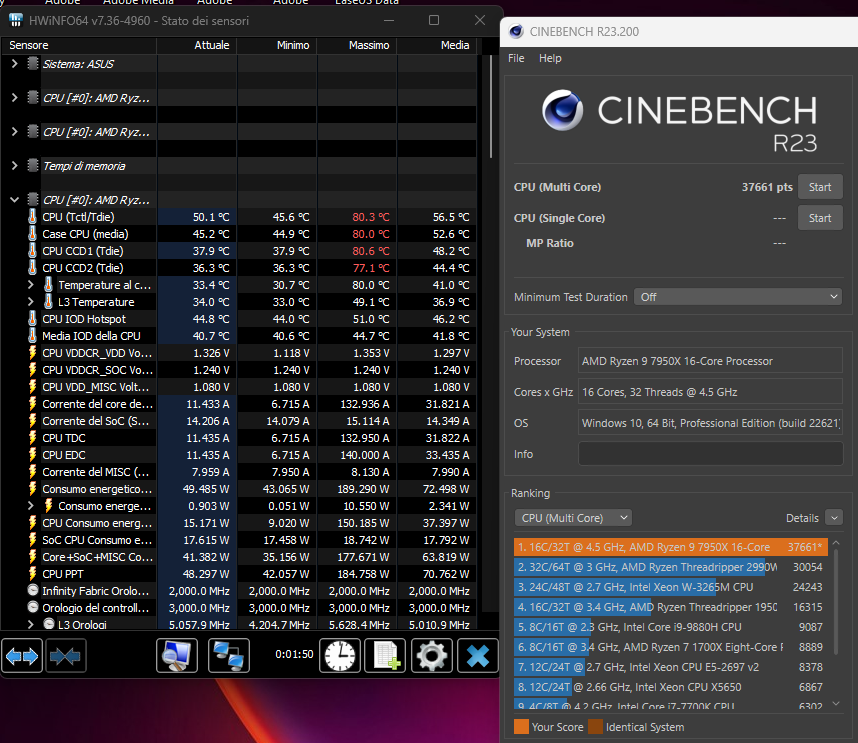Viewport: 858px width, 743px height.
Task: Click the Attuale column header
Action: tap(197, 45)
